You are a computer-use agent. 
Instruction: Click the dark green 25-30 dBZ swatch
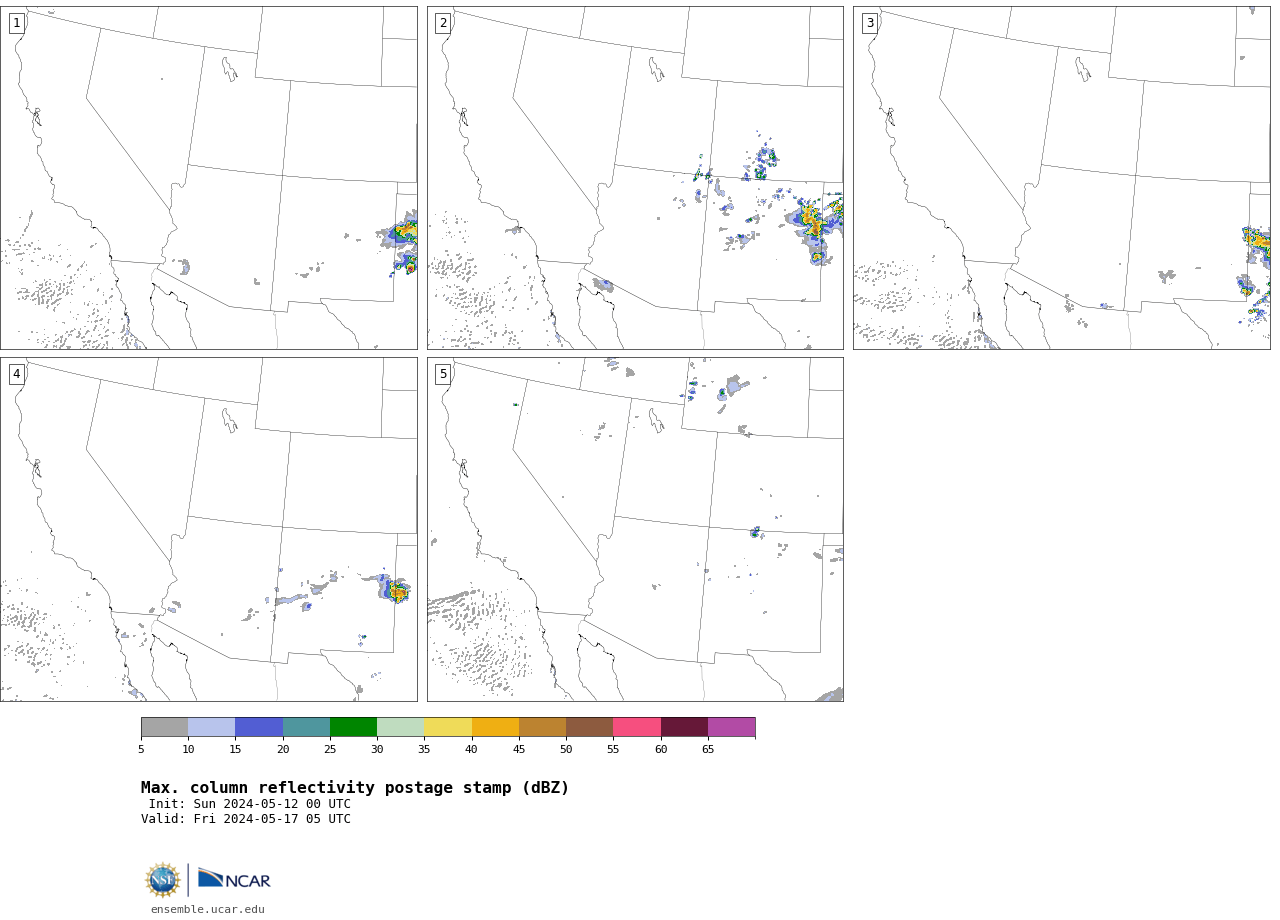(354, 727)
